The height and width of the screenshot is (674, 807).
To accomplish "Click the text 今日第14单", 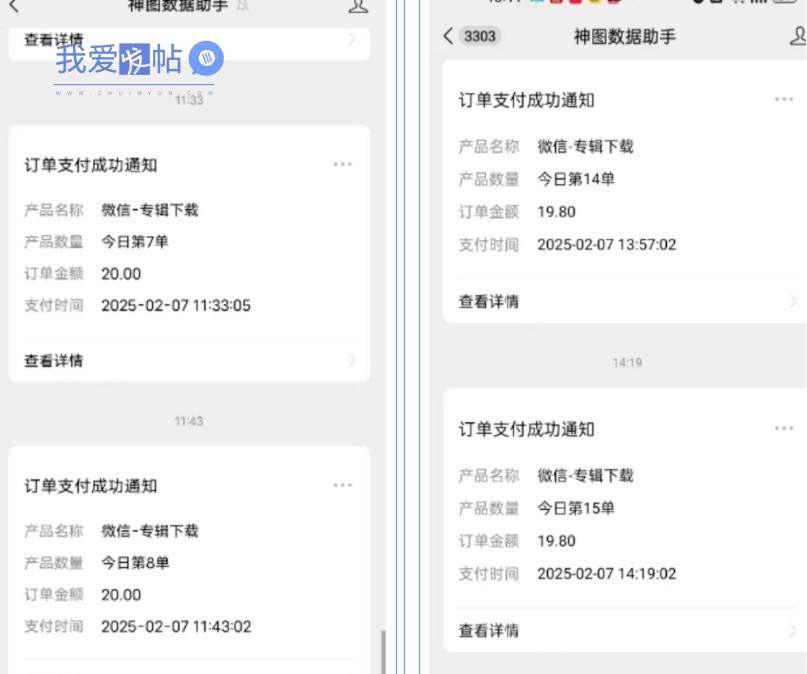I will click(576, 179).
